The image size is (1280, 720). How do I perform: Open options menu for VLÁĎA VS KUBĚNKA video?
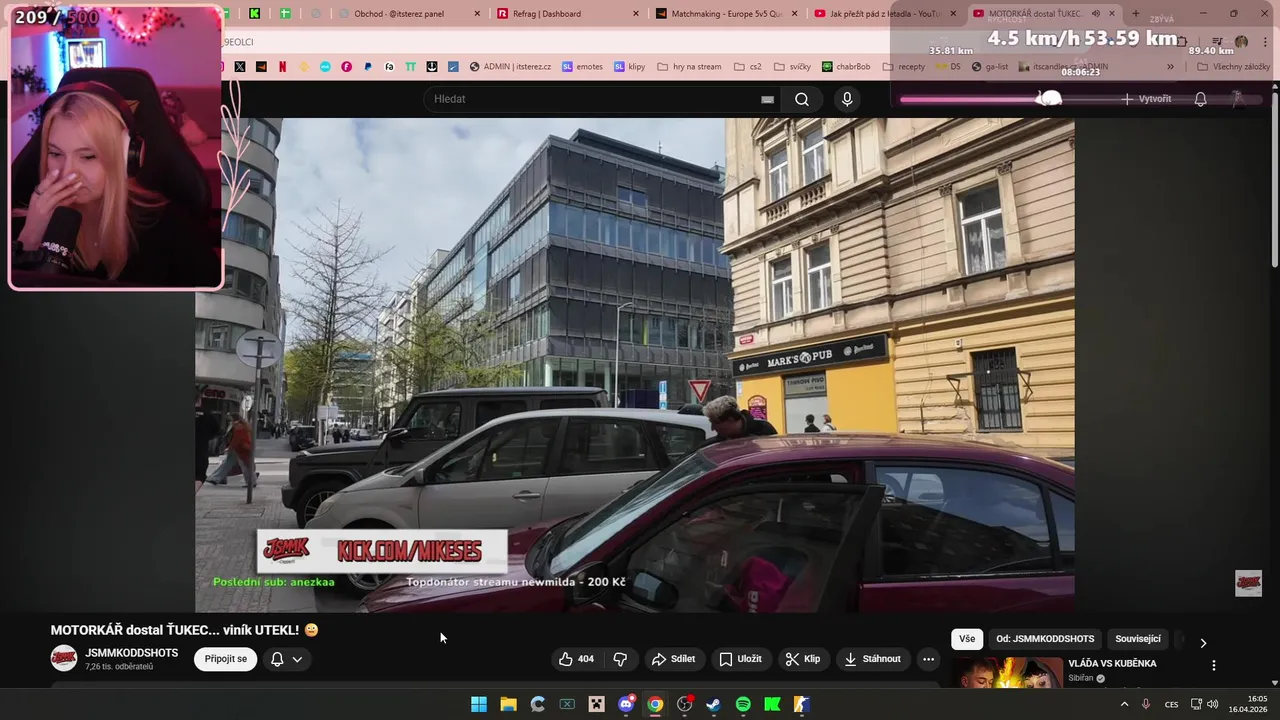pyautogui.click(x=1214, y=665)
